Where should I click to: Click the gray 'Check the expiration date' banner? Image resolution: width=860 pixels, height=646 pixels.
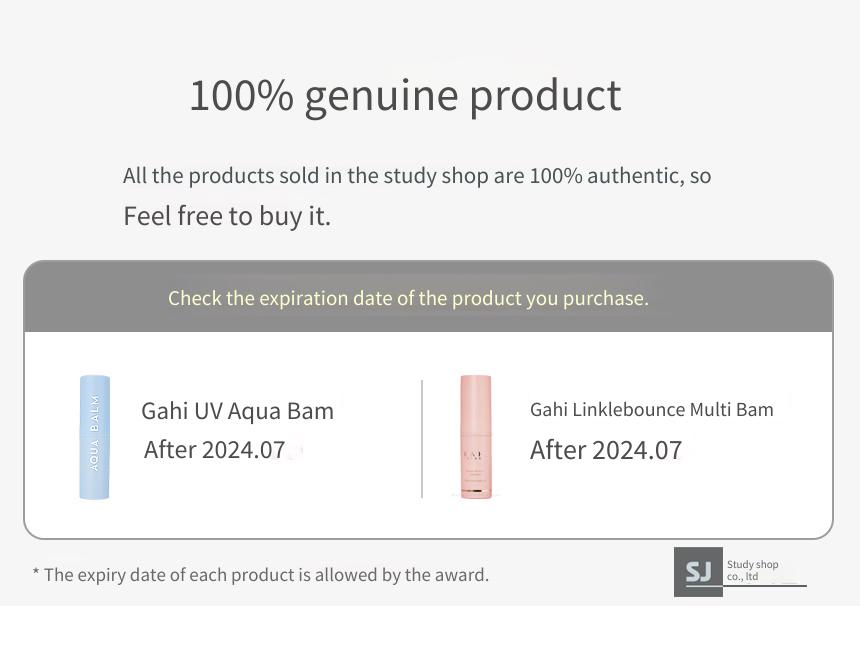(428, 297)
